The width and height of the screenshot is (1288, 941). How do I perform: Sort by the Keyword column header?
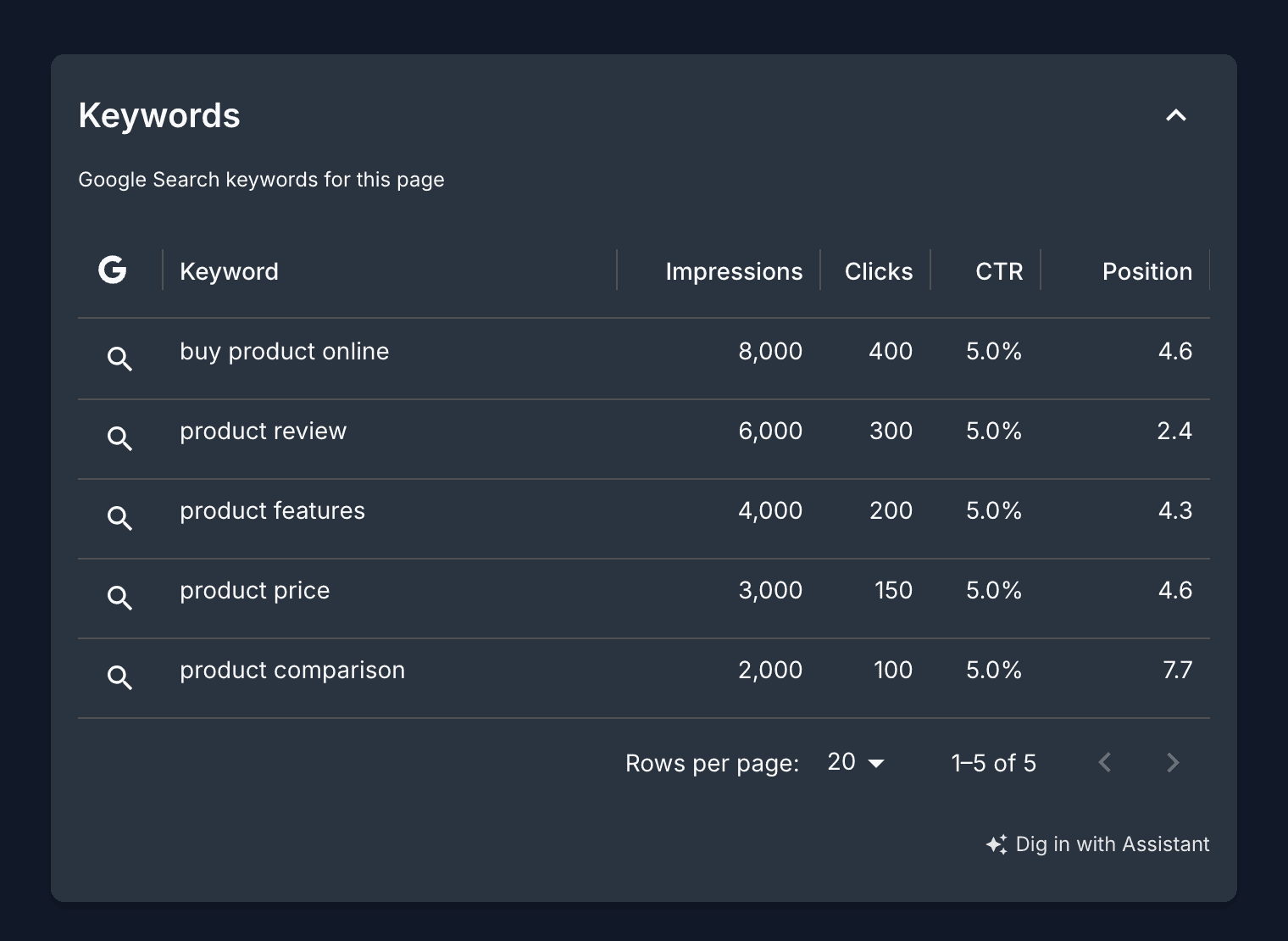click(229, 271)
